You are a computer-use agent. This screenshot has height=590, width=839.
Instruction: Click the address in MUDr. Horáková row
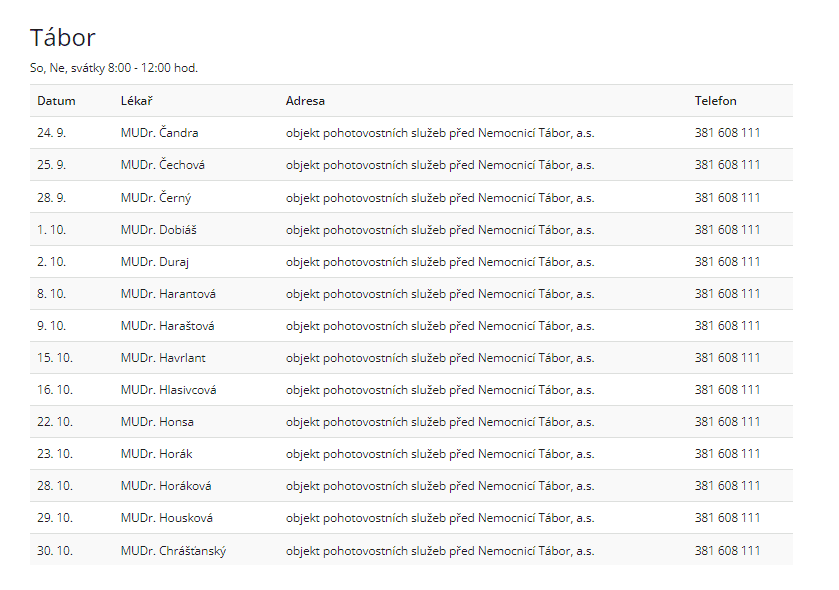point(439,486)
